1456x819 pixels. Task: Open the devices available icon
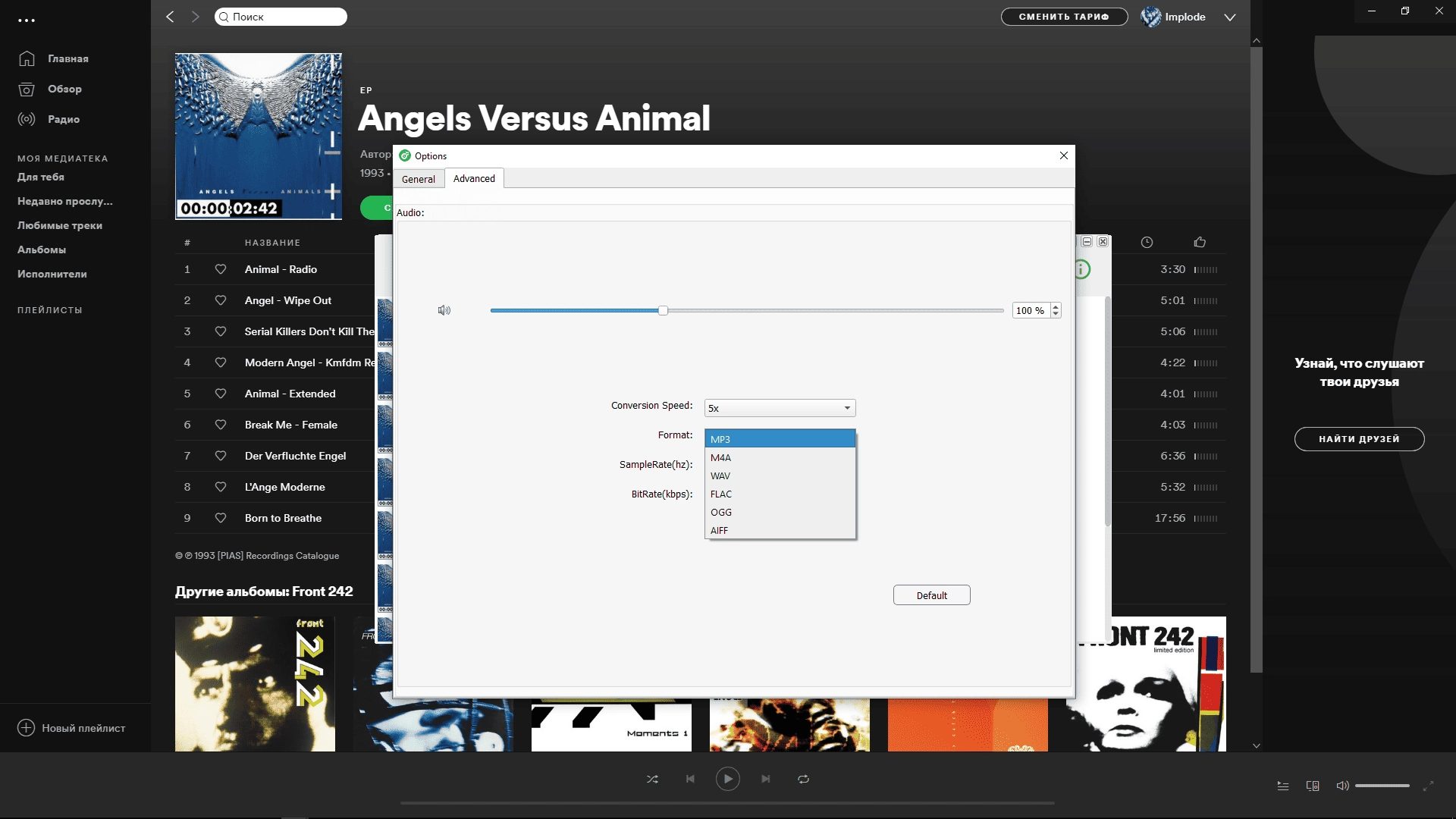(x=1313, y=786)
